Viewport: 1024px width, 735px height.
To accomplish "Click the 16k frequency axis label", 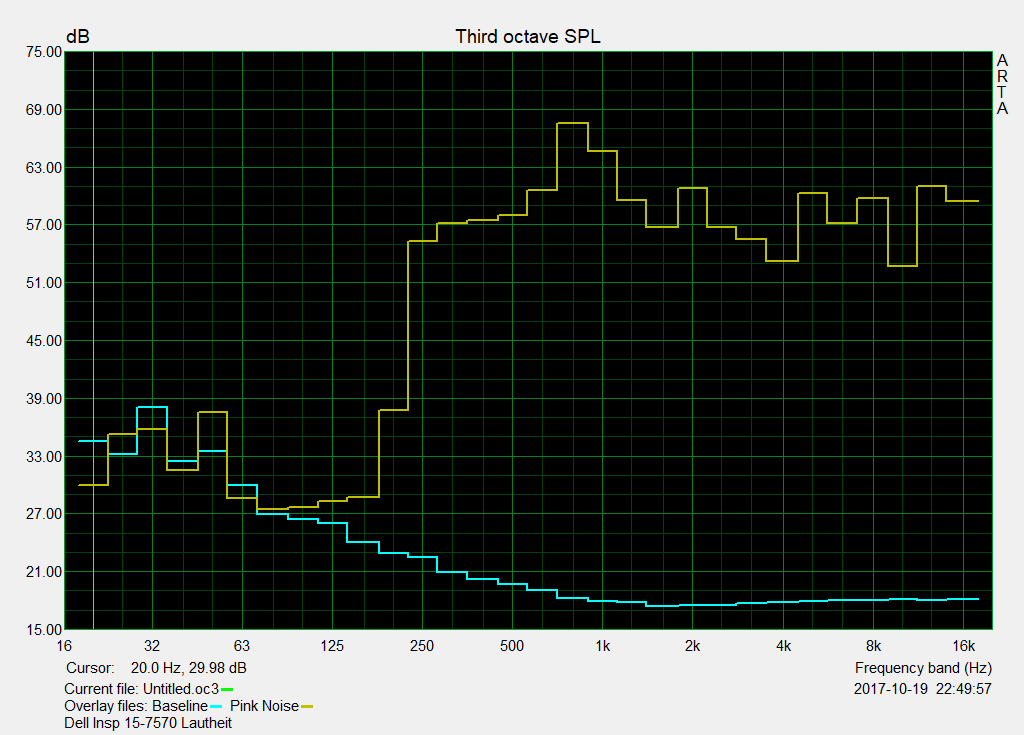I will [963, 646].
